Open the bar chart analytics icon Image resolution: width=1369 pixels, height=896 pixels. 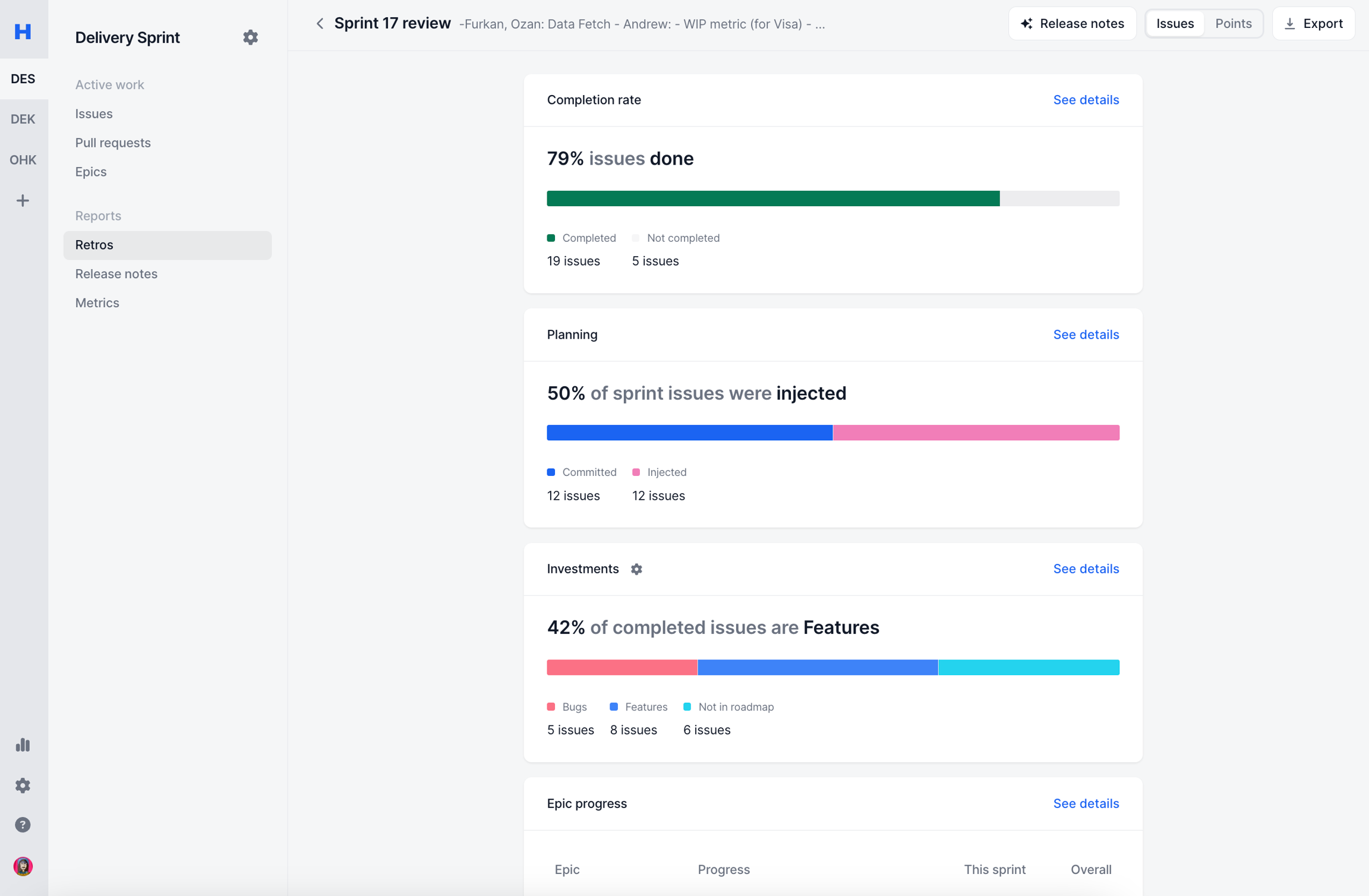[23, 745]
